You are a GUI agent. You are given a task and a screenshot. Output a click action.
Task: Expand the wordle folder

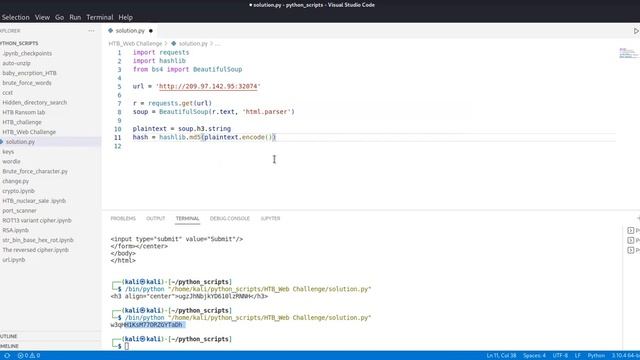coord(11,161)
